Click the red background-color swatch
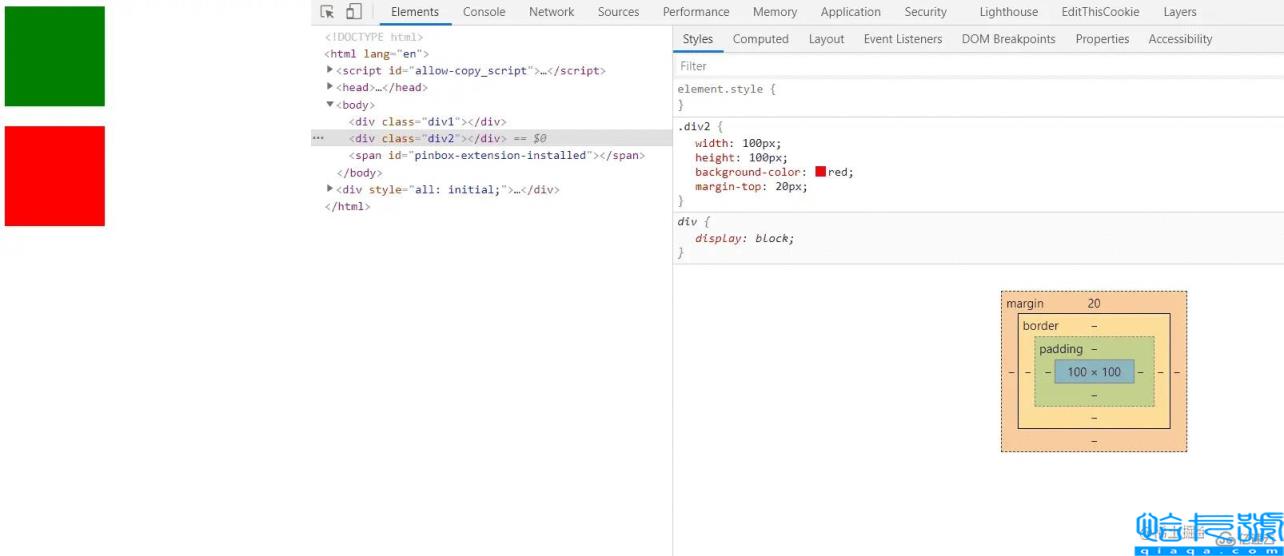This screenshot has height=556, width=1284. [821, 172]
